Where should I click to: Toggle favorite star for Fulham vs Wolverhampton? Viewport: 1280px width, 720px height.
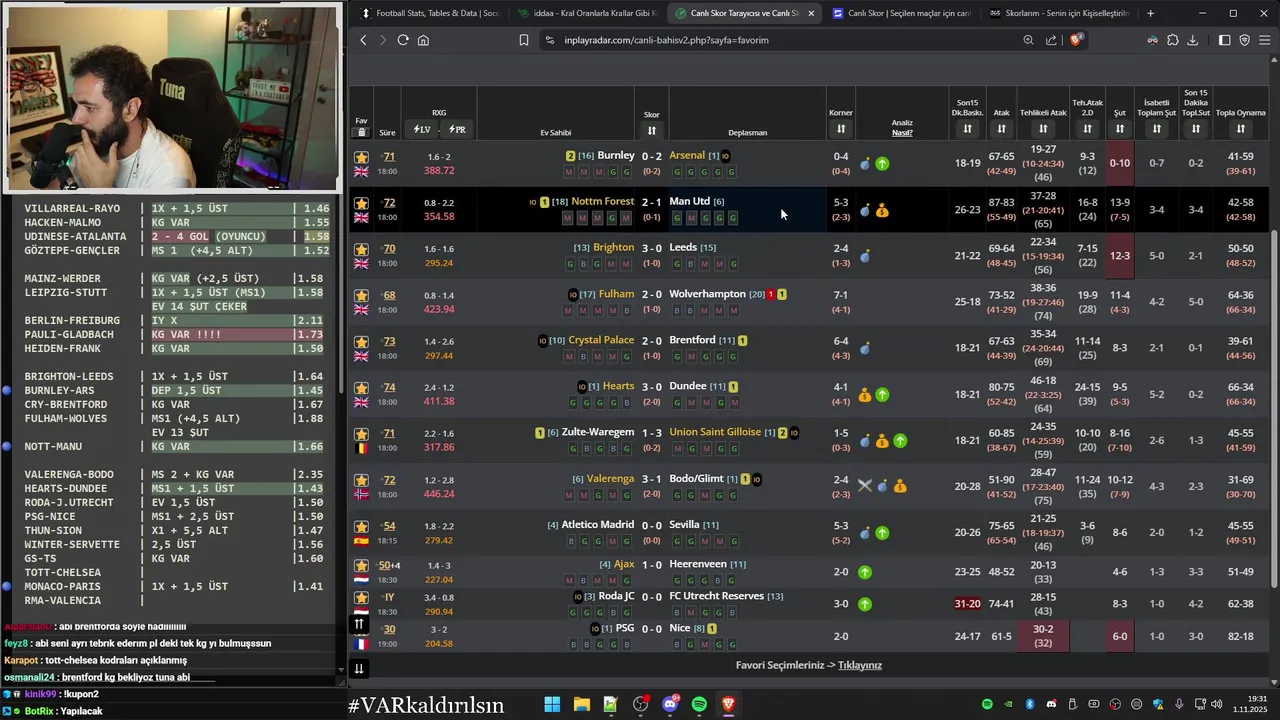point(361,296)
